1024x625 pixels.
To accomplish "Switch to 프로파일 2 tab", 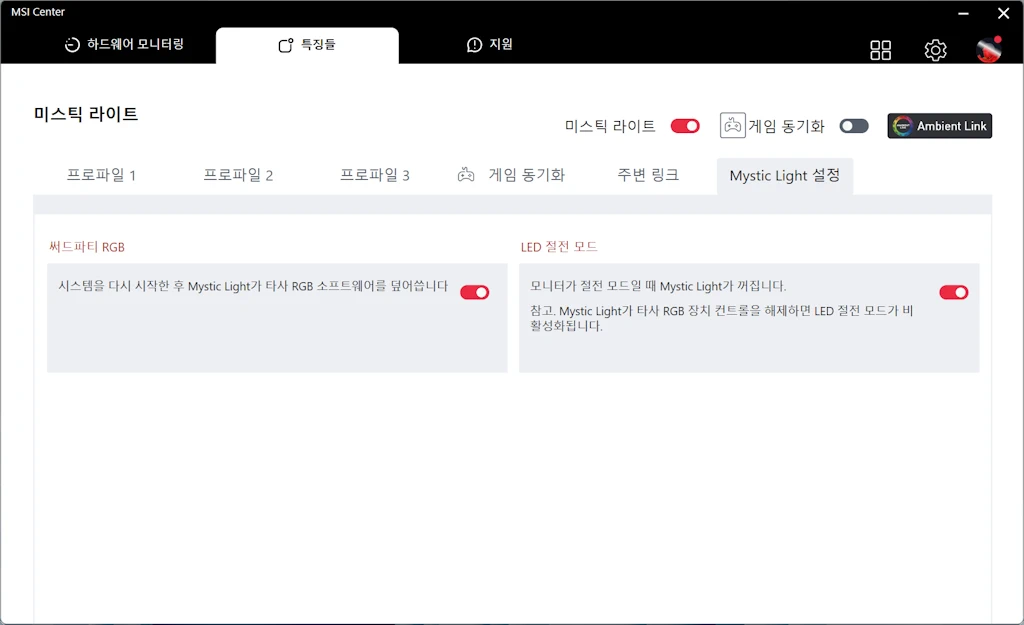I will [x=238, y=175].
